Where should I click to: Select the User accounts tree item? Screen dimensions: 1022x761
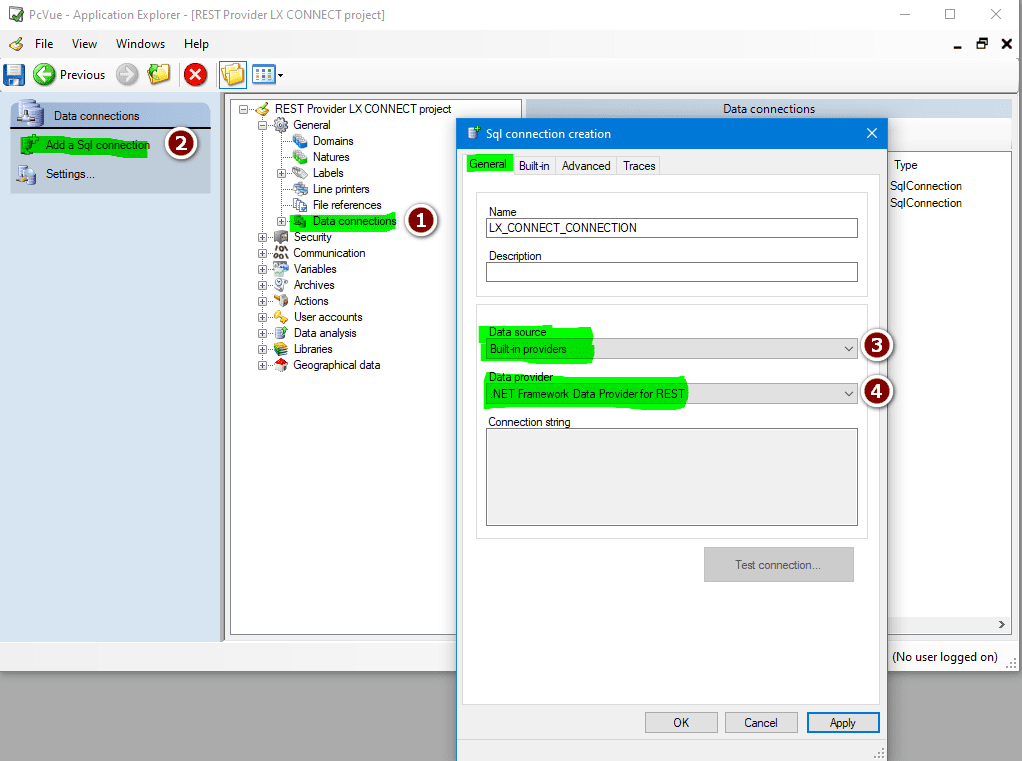(x=328, y=317)
